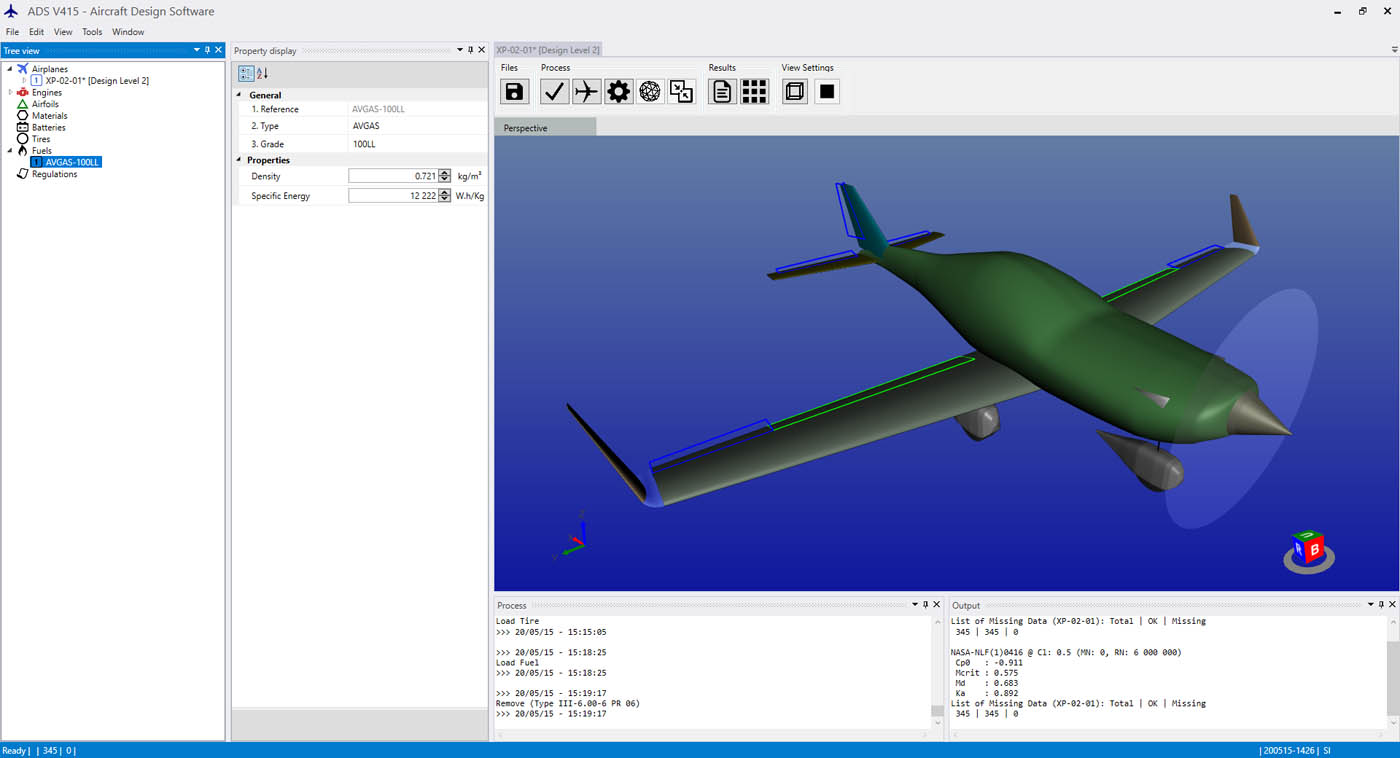Click the Output panel horizontal scrollbar
This screenshot has width=1400, height=758.
[1168, 735]
